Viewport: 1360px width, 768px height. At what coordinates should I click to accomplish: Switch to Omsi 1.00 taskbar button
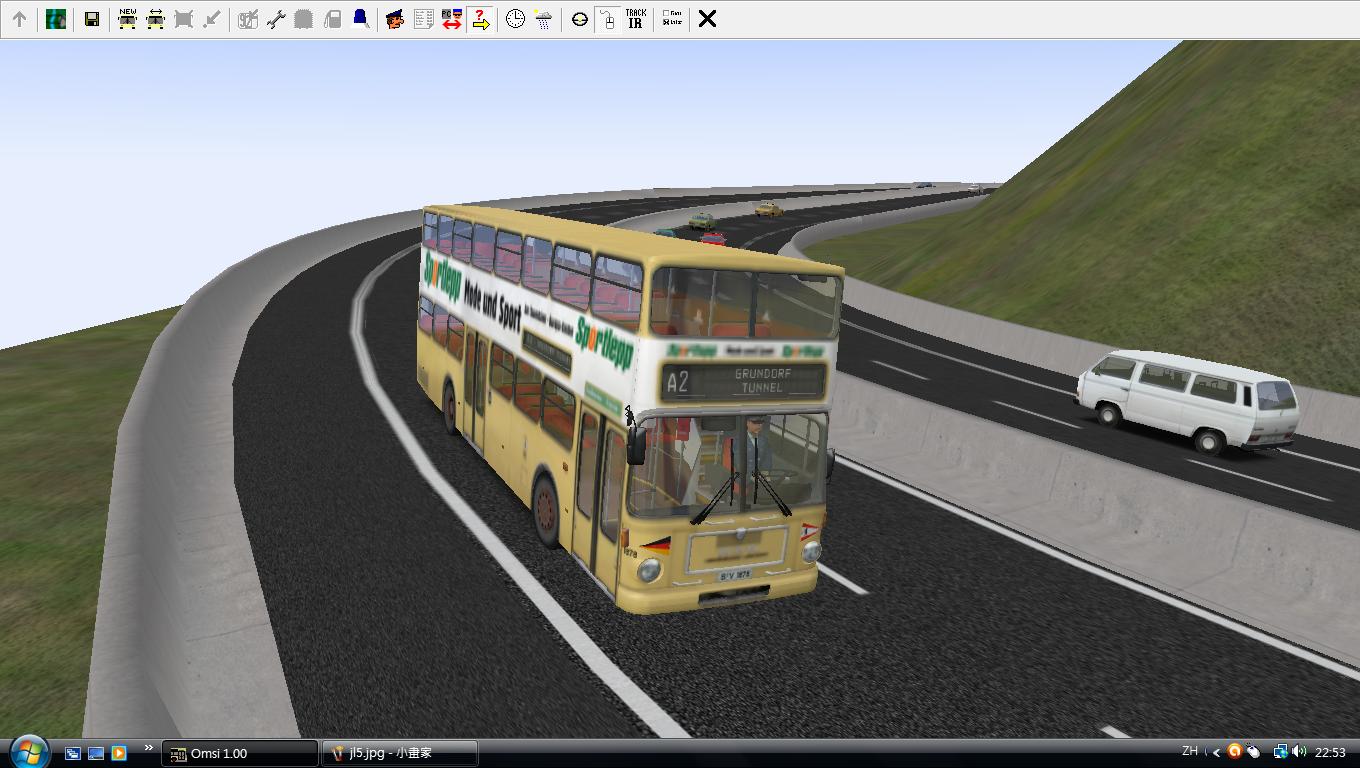pyautogui.click(x=240, y=753)
